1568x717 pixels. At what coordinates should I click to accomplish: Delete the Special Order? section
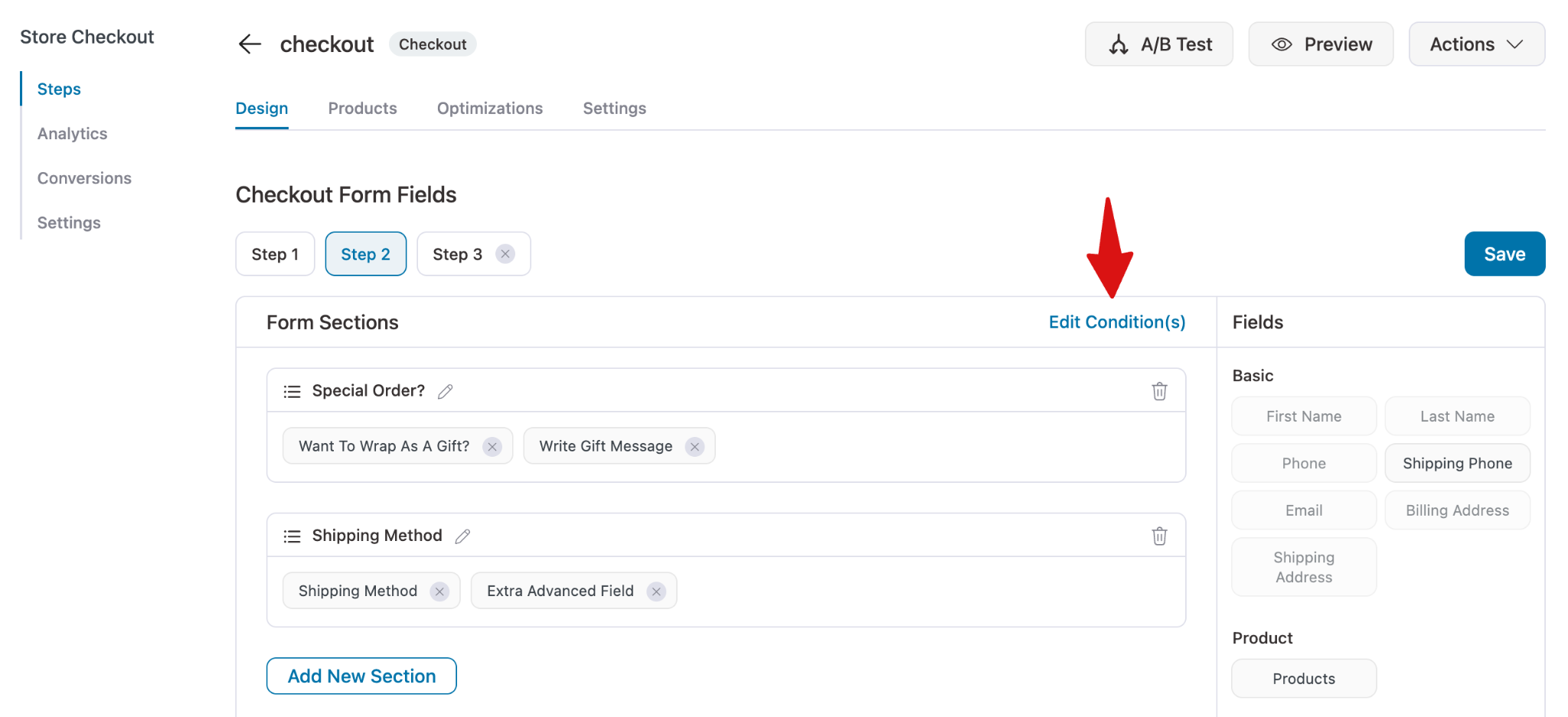(x=1159, y=391)
